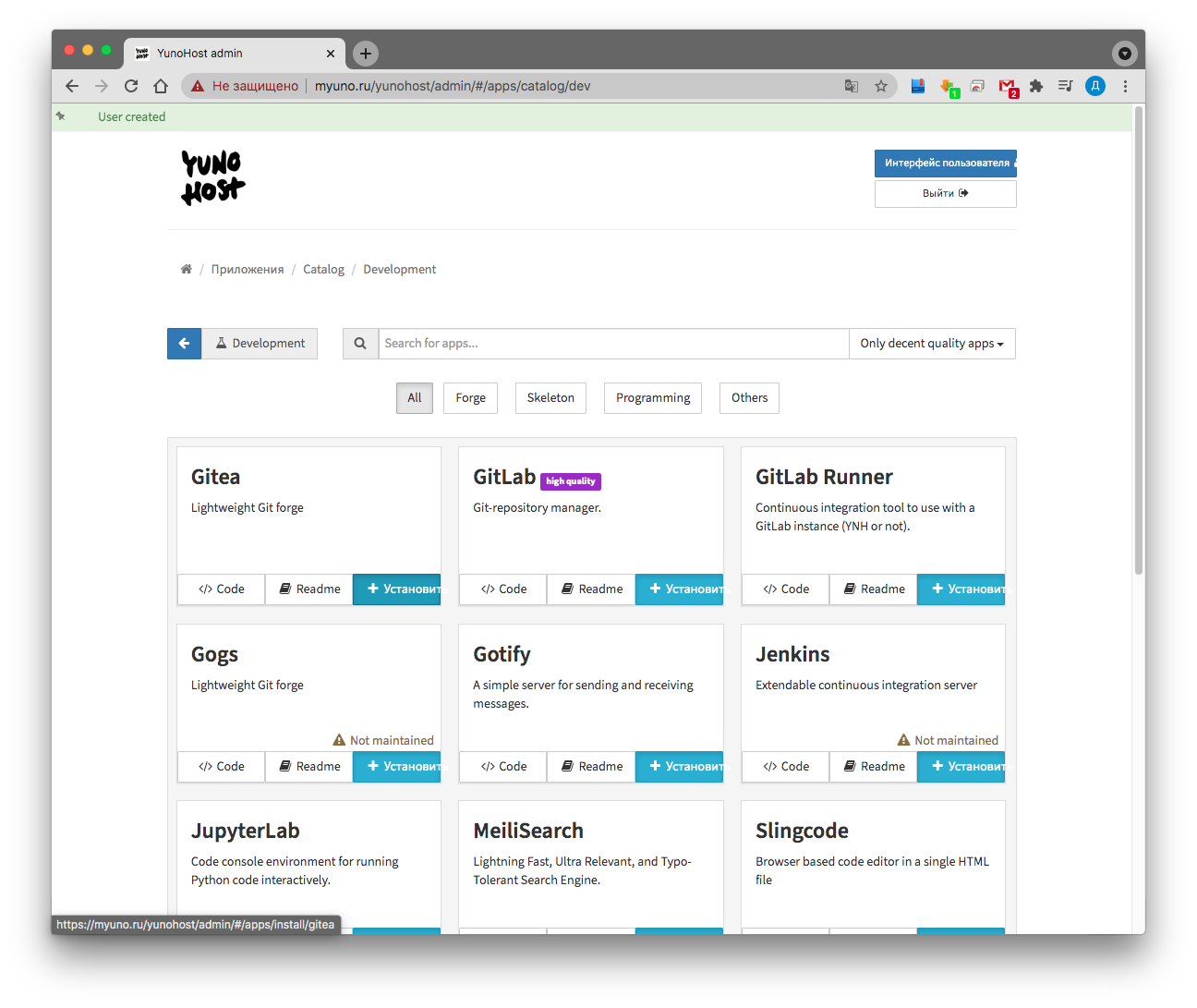Click the MeiliSearch card title
The image size is (1197, 1008).
pyautogui.click(x=528, y=831)
